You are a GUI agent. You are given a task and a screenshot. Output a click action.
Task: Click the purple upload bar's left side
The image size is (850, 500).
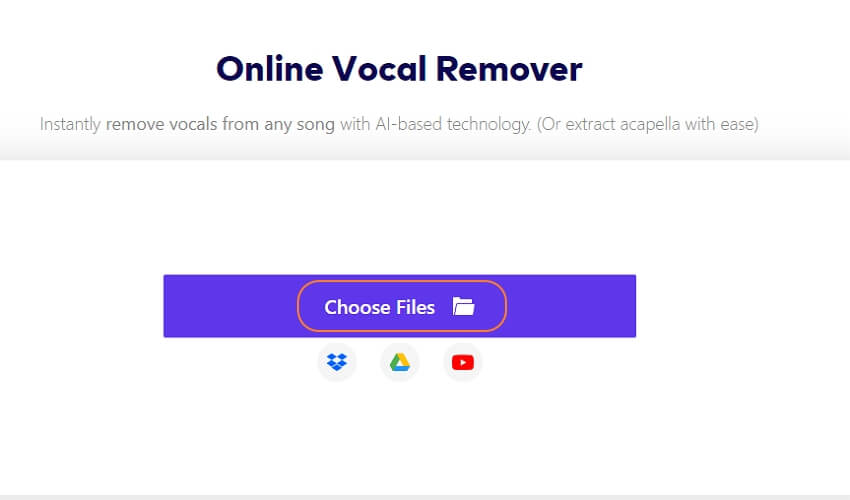tap(230, 306)
